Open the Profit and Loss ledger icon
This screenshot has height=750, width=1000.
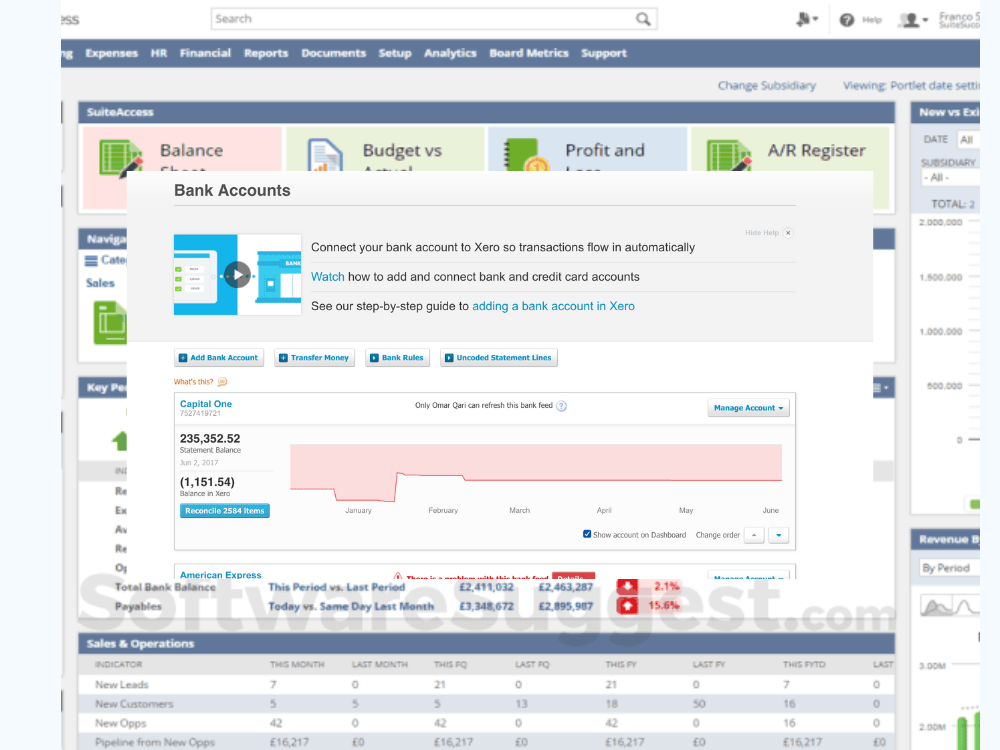[x=526, y=155]
